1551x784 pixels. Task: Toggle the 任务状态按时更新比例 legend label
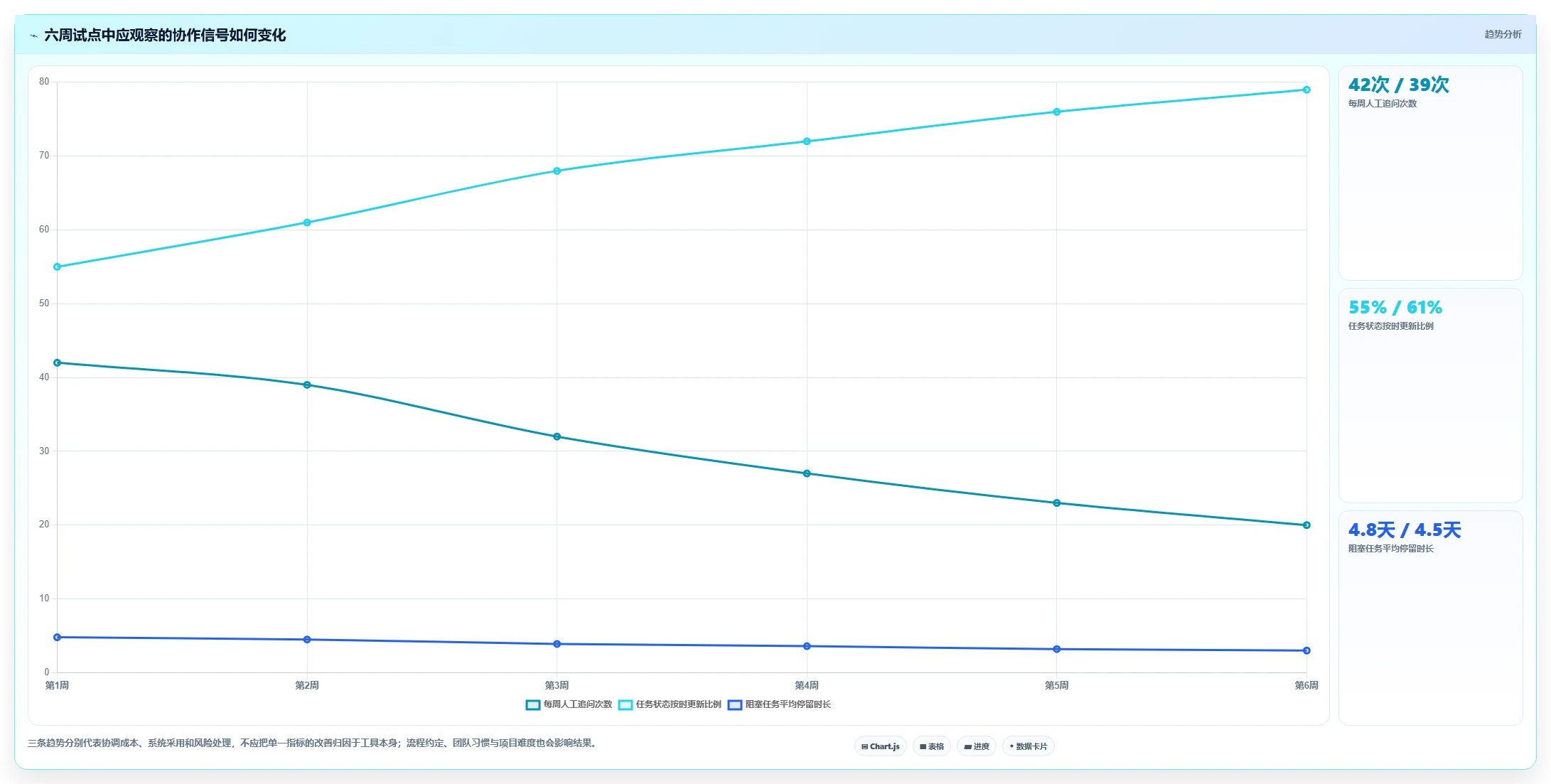tap(678, 704)
